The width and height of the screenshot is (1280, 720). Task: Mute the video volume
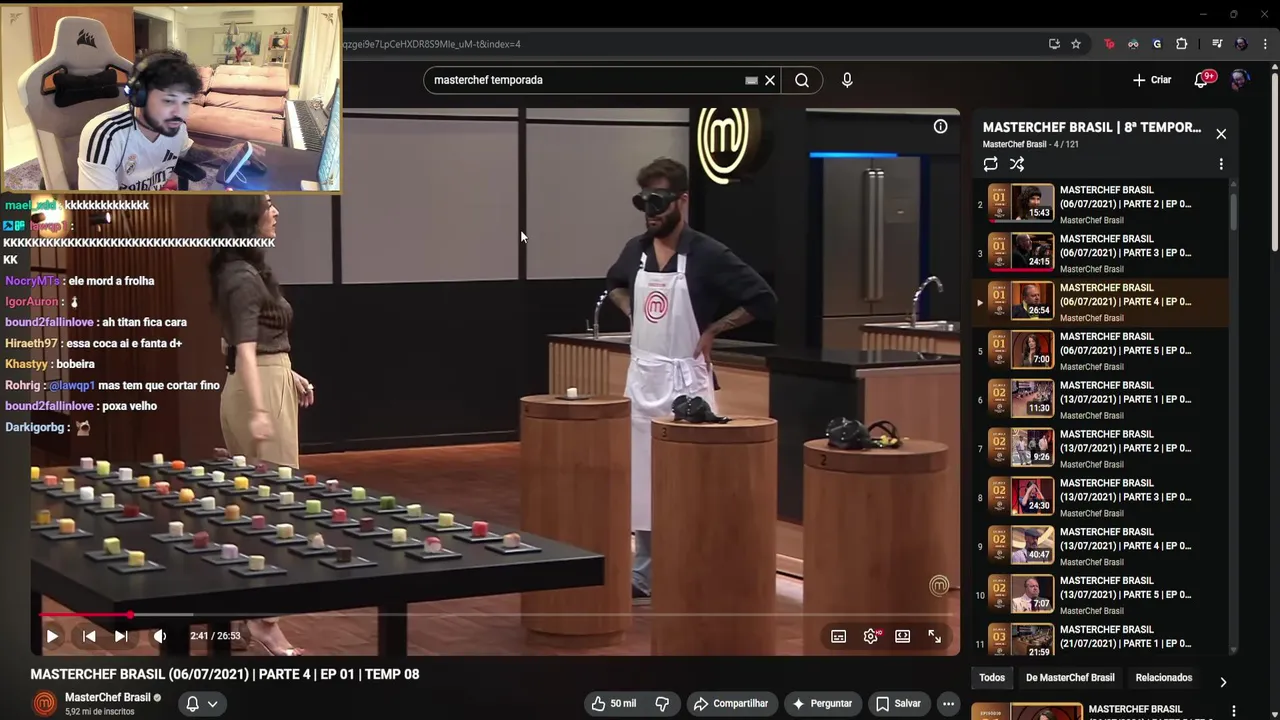coord(160,636)
